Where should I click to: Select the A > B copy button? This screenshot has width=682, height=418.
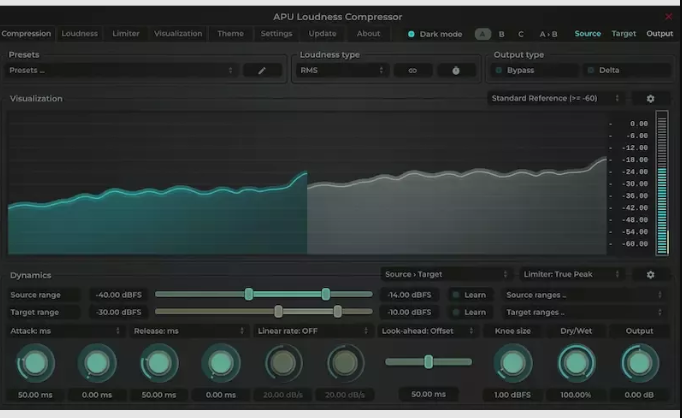point(549,34)
